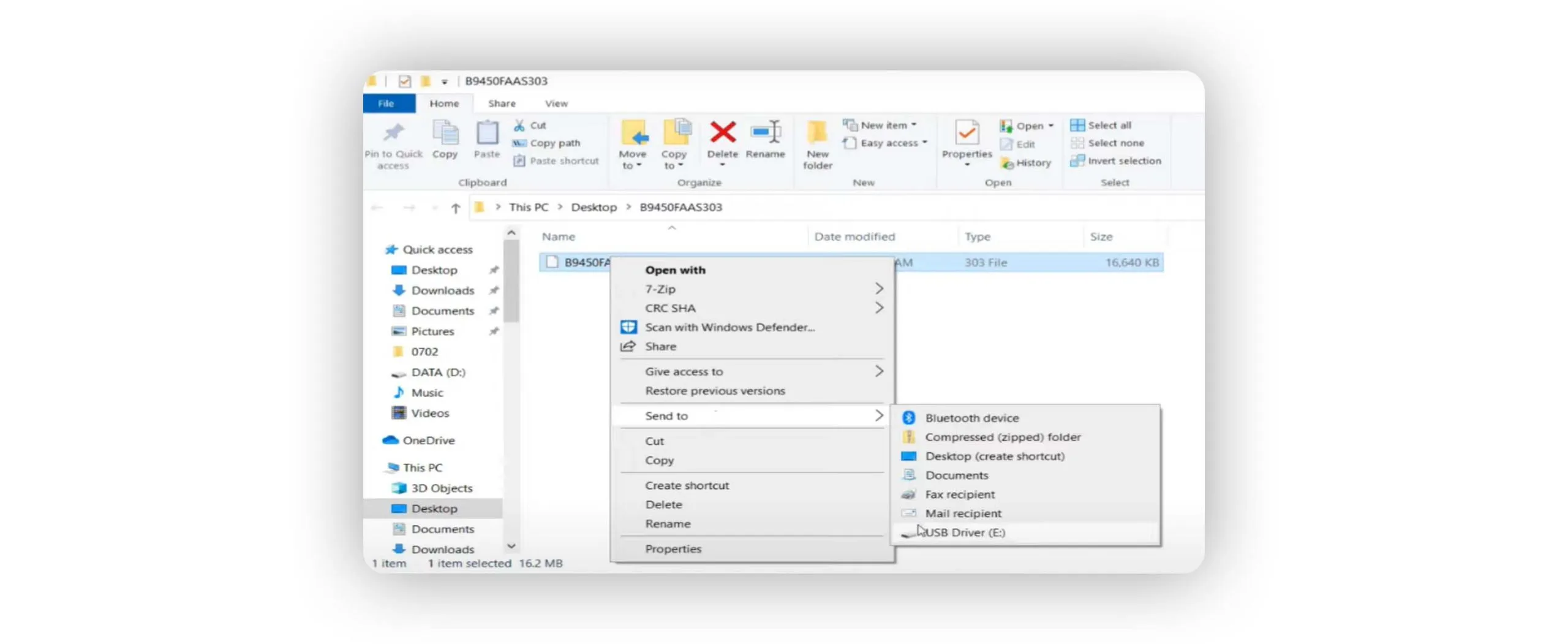
Task: Click the Rename icon in Organize group
Action: click(764, 134)
